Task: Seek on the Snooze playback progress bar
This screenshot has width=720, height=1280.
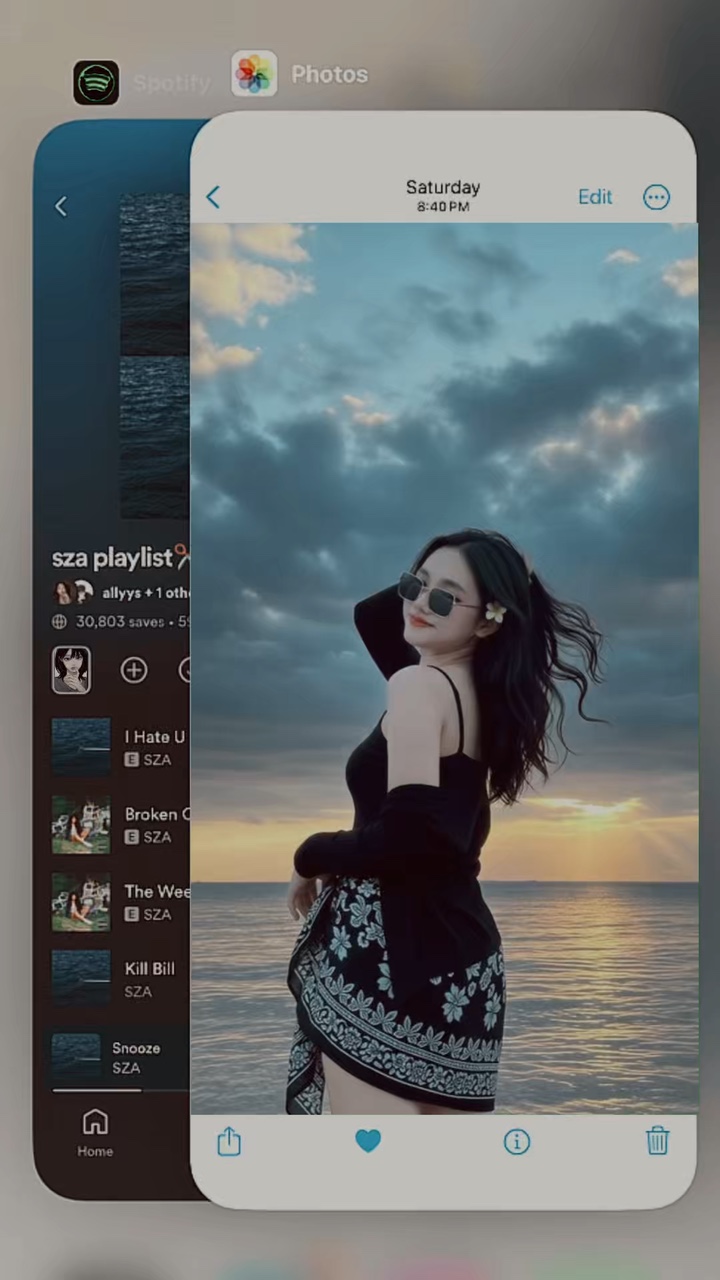Action: [121, 1090]
